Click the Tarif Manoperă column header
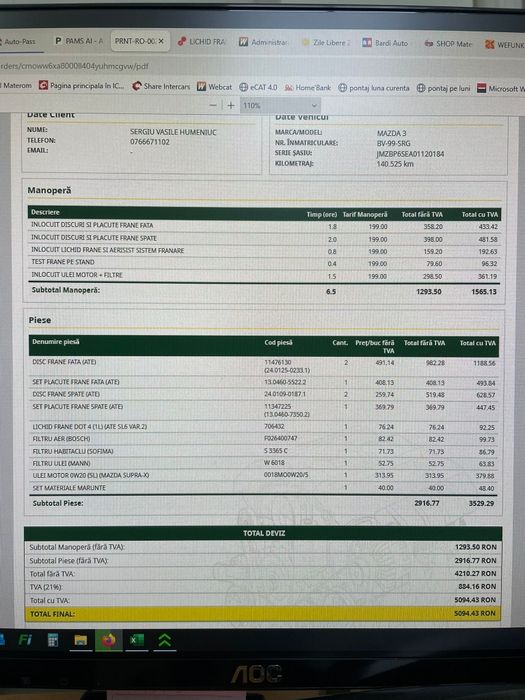Screen dimensions: 525x700 365,215
